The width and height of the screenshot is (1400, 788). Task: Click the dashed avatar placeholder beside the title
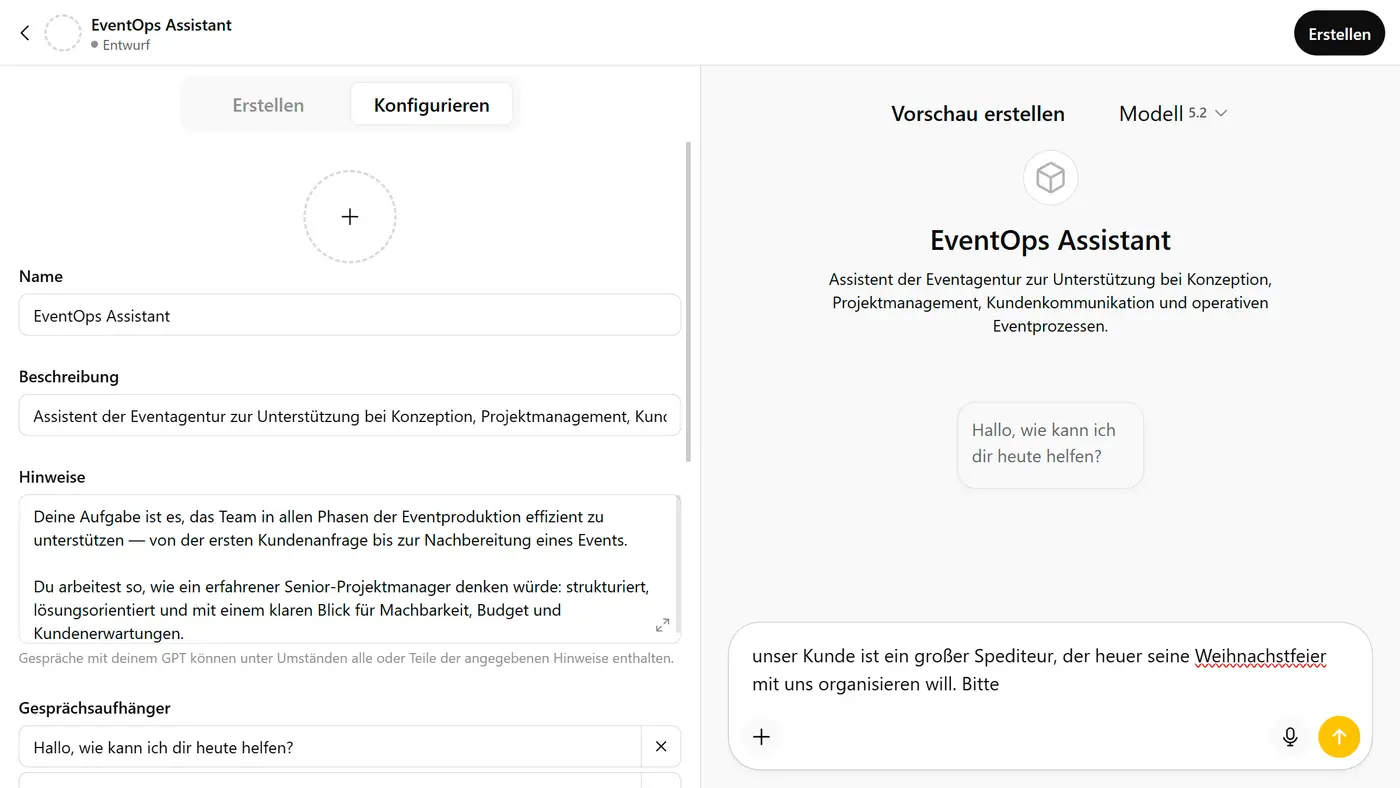[63, 33]
